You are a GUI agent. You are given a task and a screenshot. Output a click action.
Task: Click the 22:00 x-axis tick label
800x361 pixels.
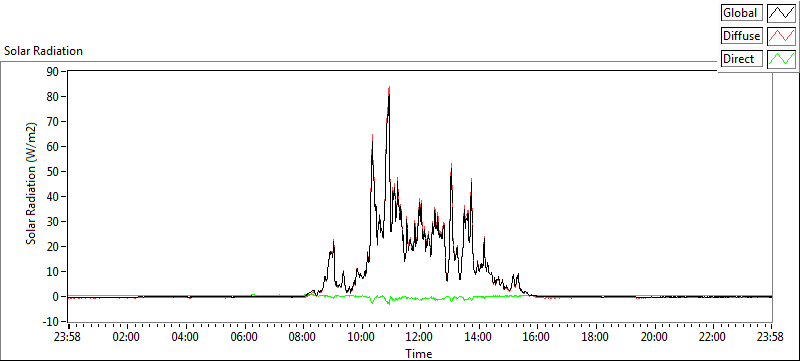(713, 337)
